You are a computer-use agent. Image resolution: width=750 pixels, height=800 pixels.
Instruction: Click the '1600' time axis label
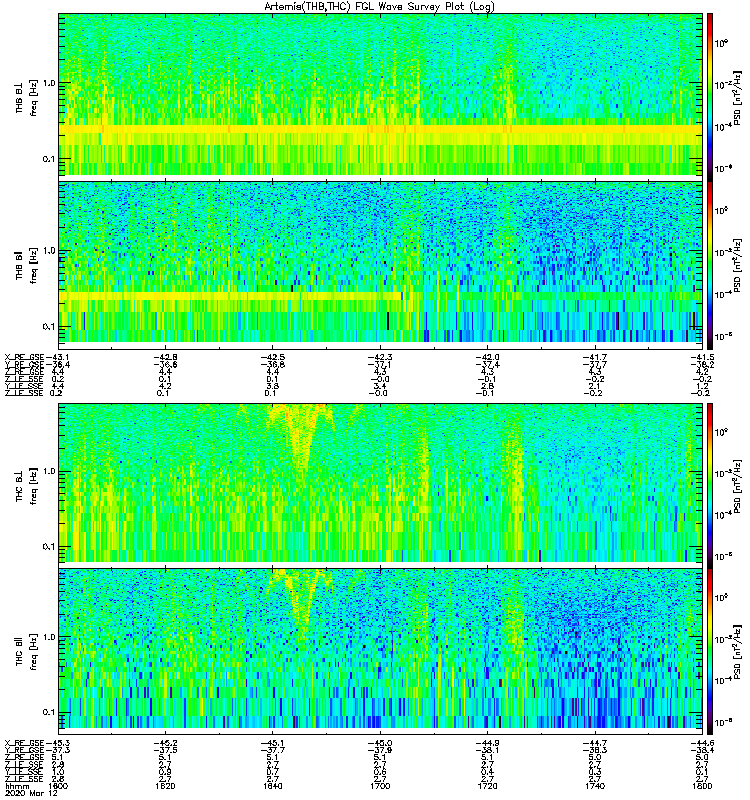[58, 786]
